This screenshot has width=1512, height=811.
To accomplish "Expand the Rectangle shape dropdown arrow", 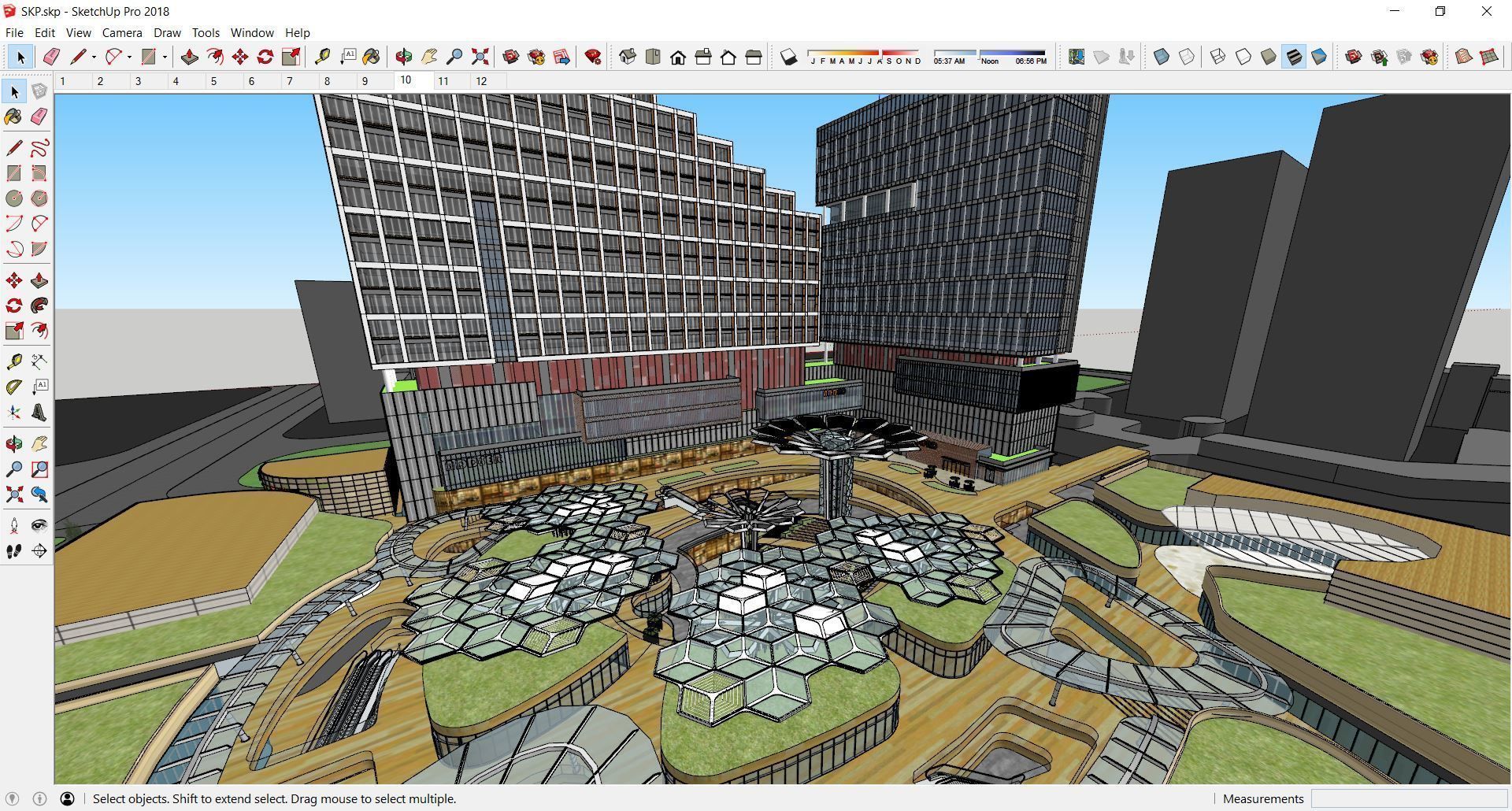I will pos(165,57).
